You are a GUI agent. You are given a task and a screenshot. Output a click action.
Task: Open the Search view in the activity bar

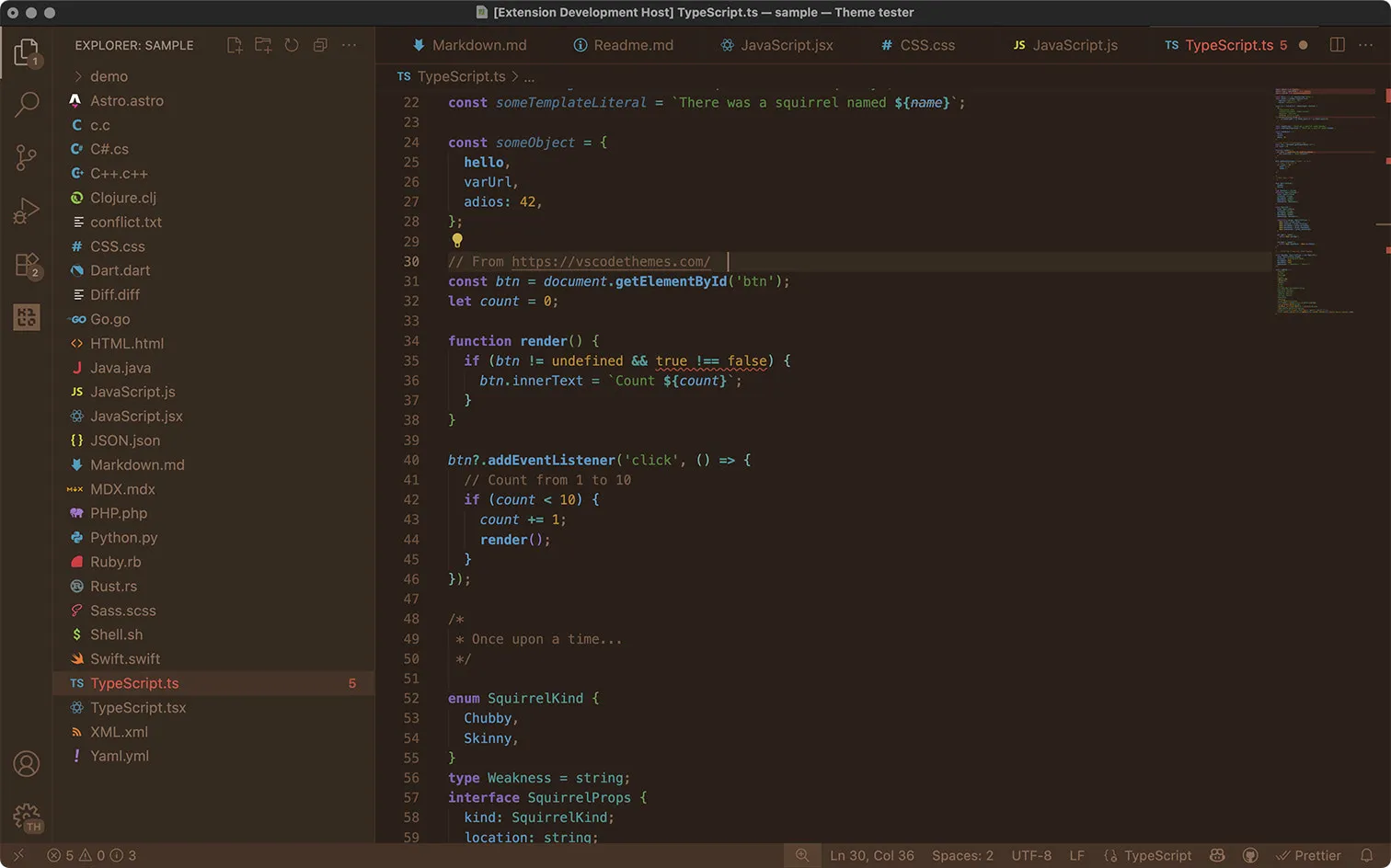pos(27,105)
